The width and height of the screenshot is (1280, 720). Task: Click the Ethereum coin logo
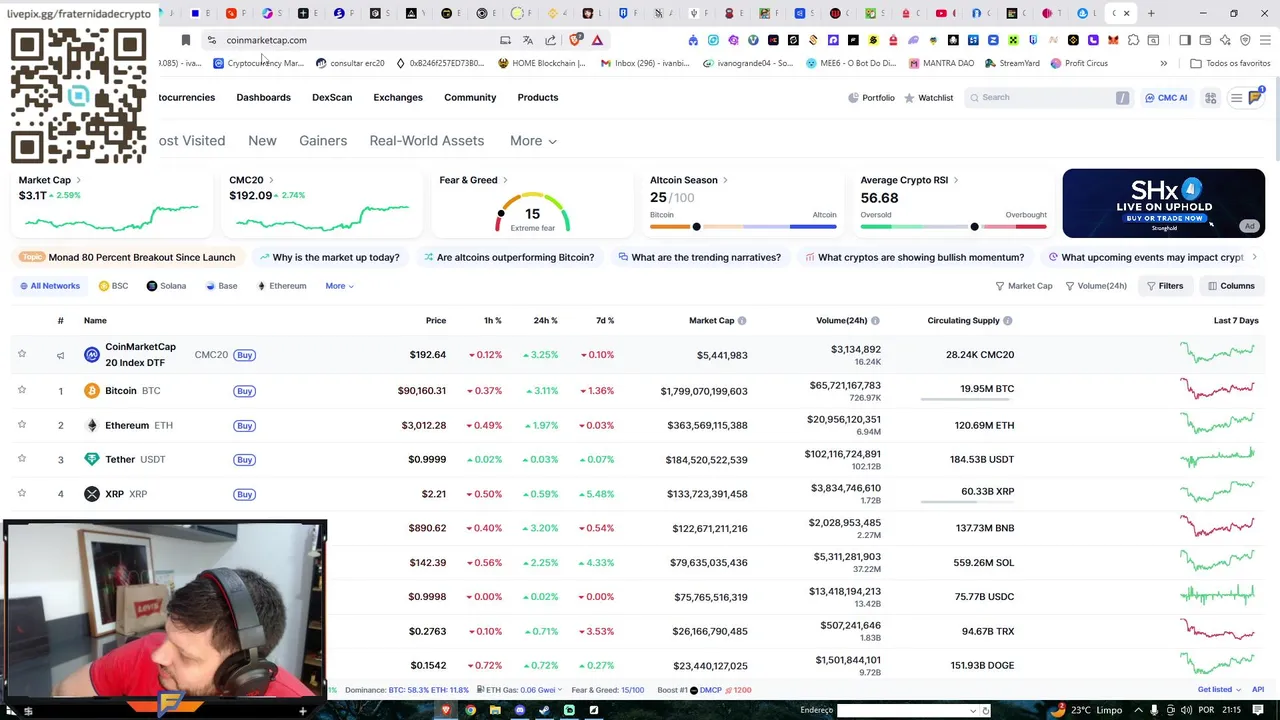pos(92,425)
